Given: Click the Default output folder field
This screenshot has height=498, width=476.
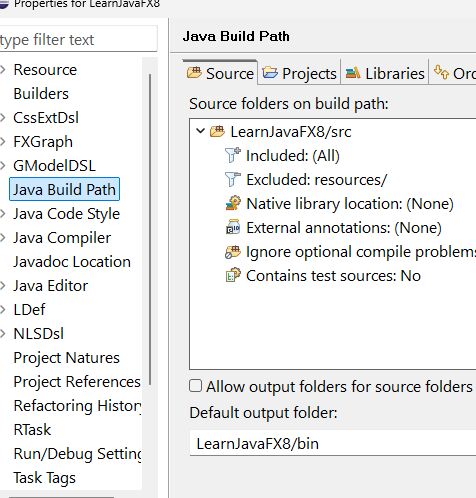Looking at the screenshot, I should (x=333, y=443).
